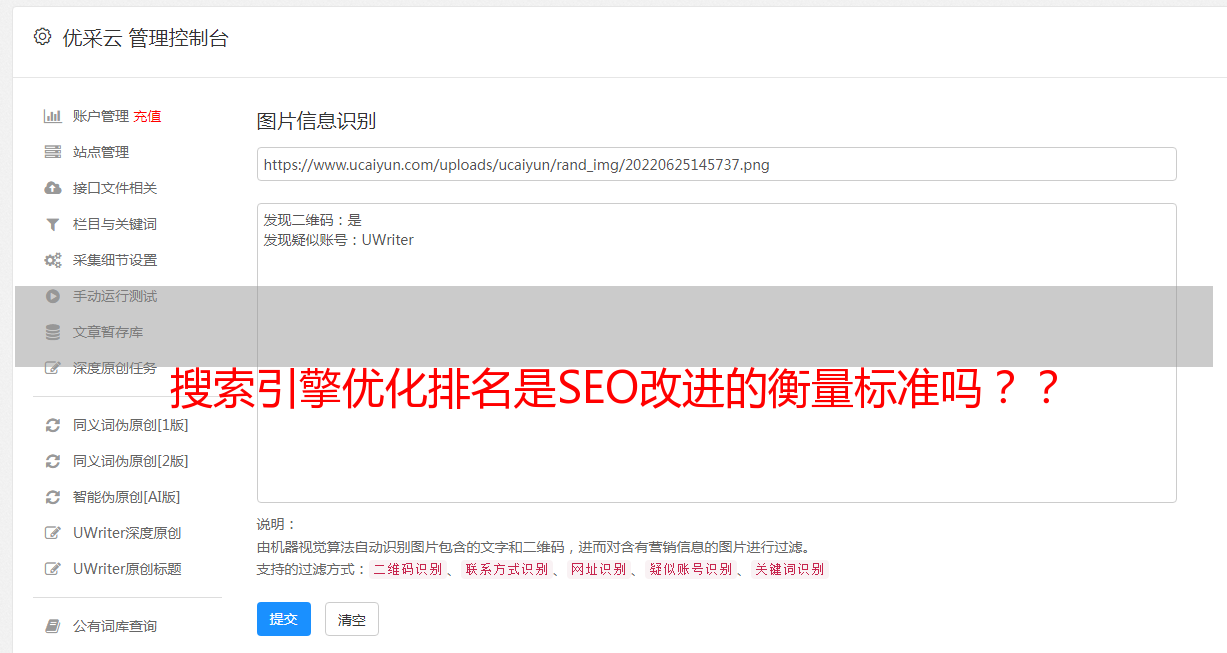The width and height of the screenshot is (1227, 653).
Task: Click the 关键词识别 tag
Action: pos(789,569)
